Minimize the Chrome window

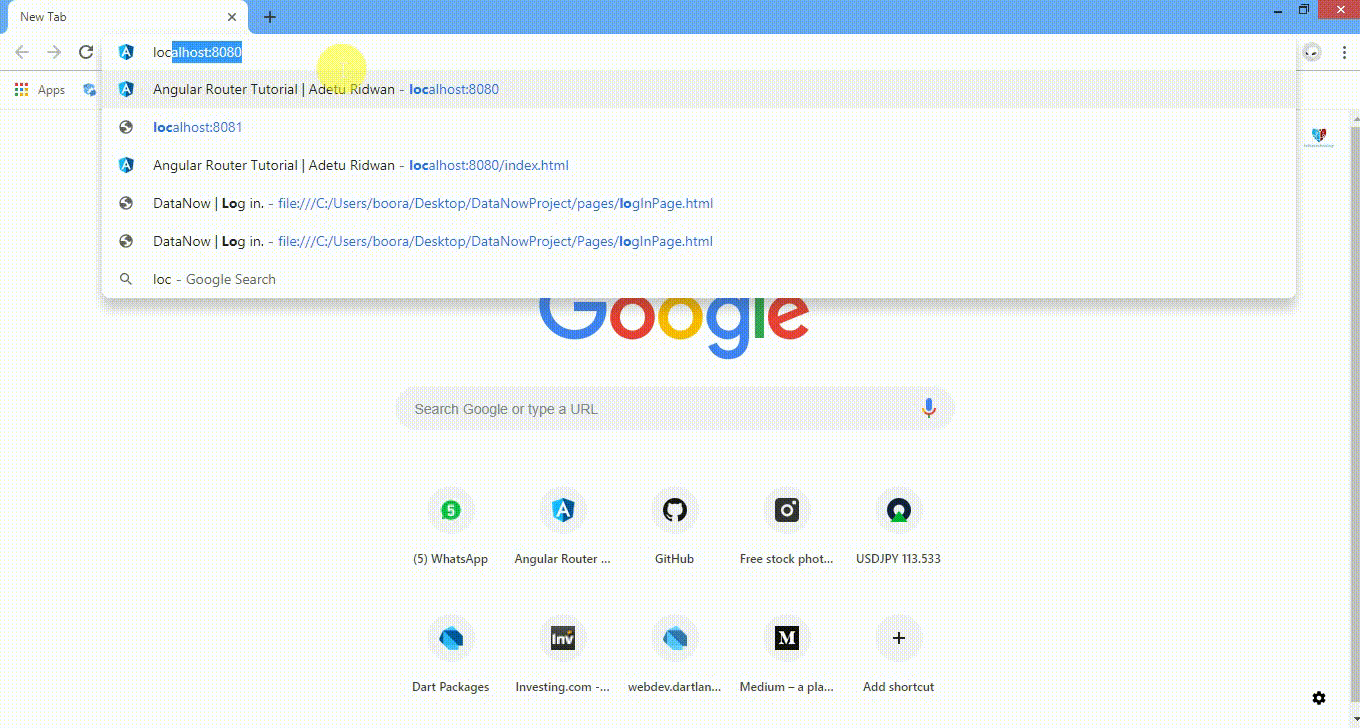click(x=1277, y=10)
